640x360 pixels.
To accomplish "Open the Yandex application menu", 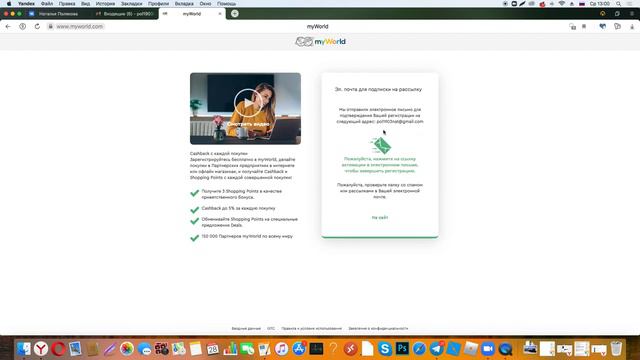I will coord(26,4).
